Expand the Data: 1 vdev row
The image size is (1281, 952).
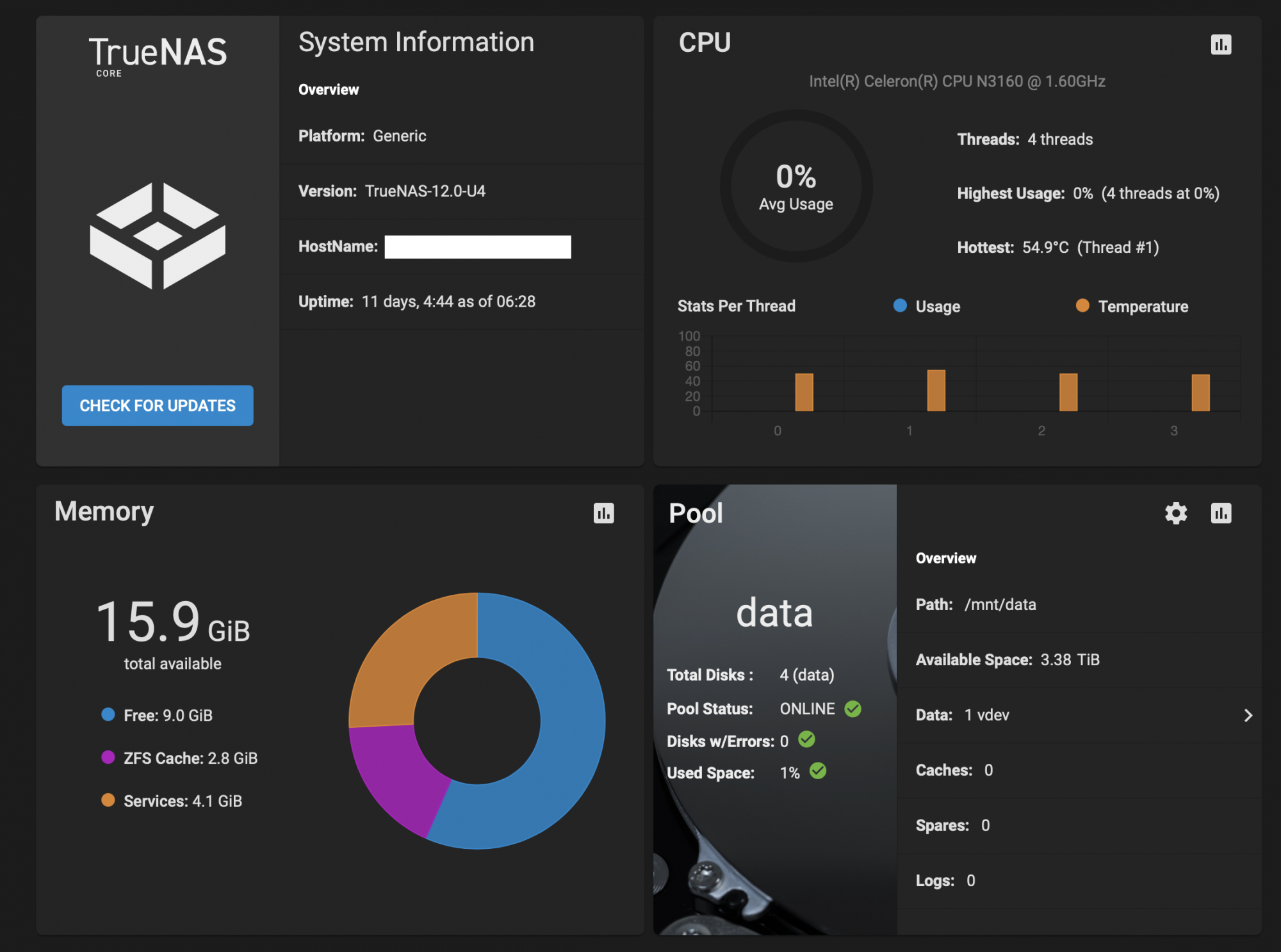pyautogui.click(x=962, y=715)
